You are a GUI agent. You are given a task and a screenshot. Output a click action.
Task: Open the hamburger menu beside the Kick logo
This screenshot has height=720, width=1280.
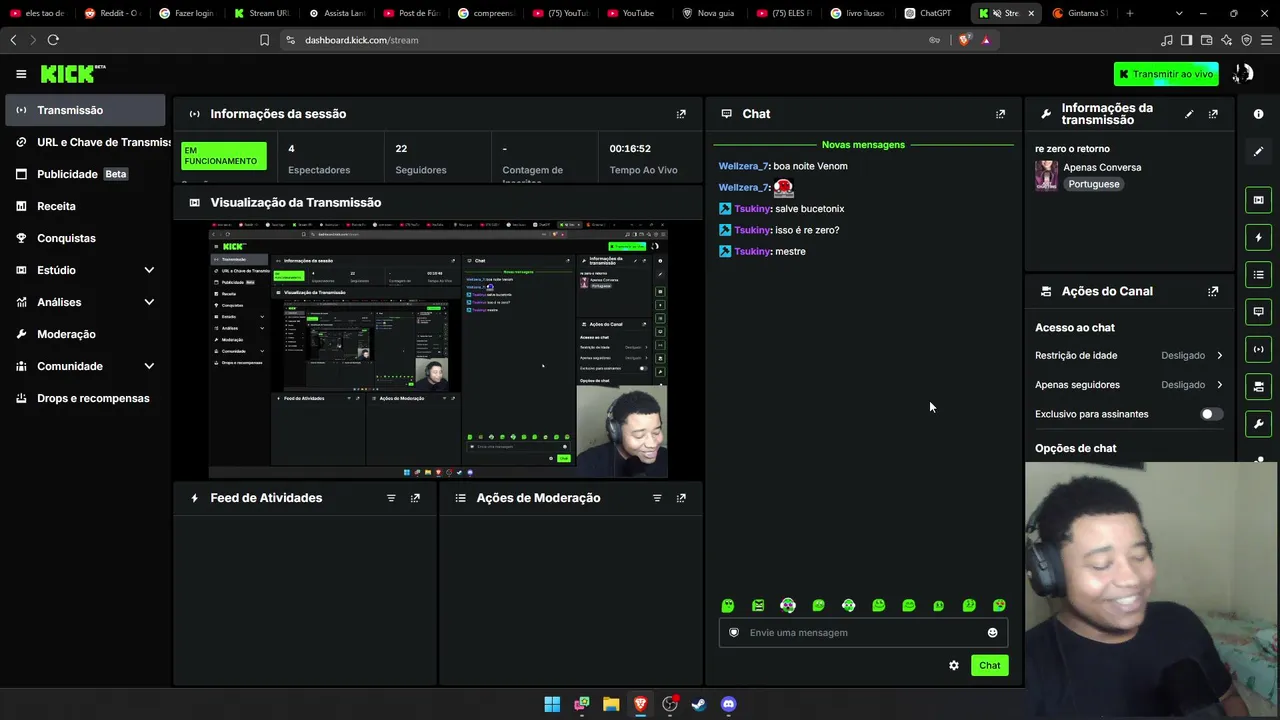(21, 74)
